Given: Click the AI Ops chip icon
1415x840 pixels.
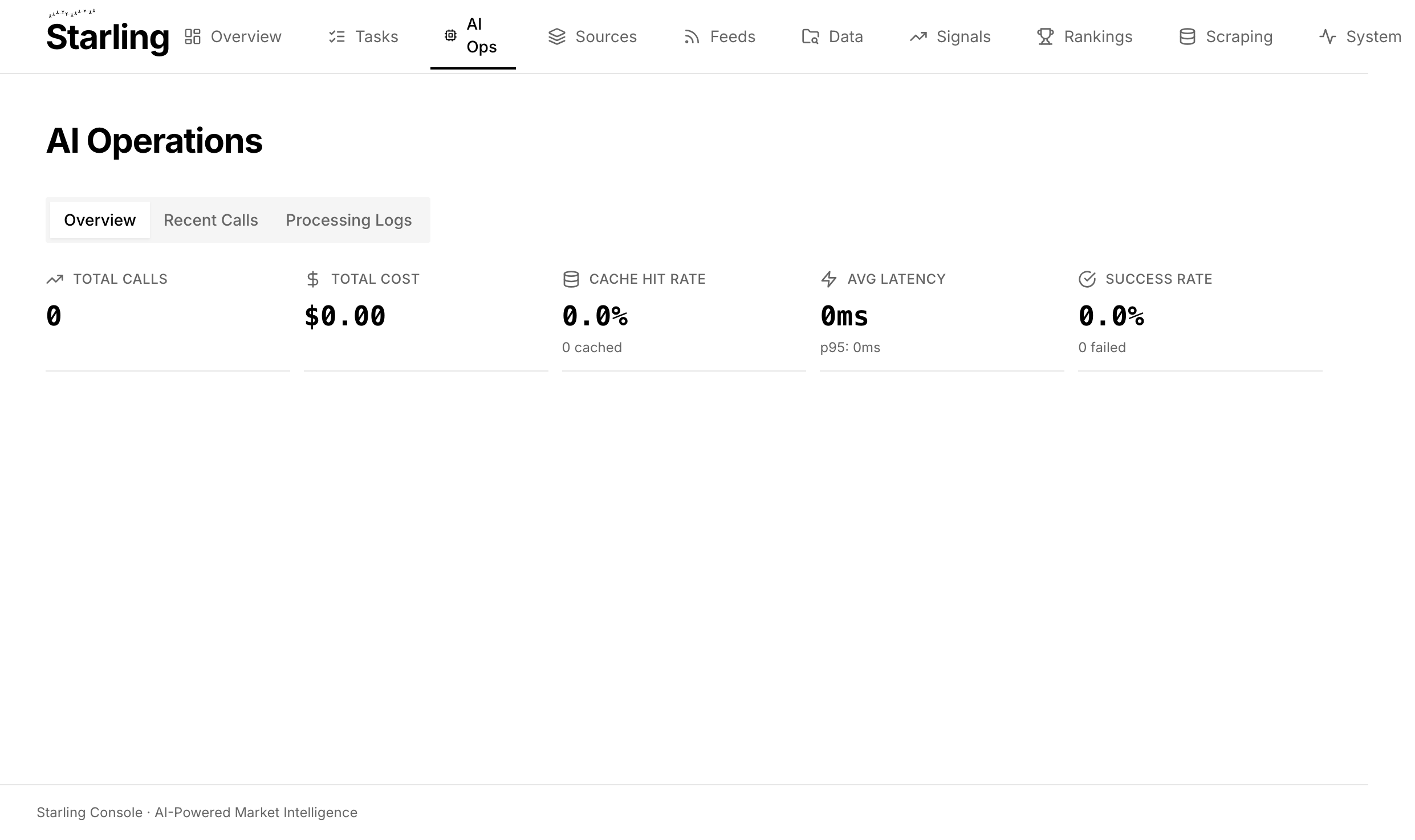Looking at the screenshot, I should coord(450,35).
